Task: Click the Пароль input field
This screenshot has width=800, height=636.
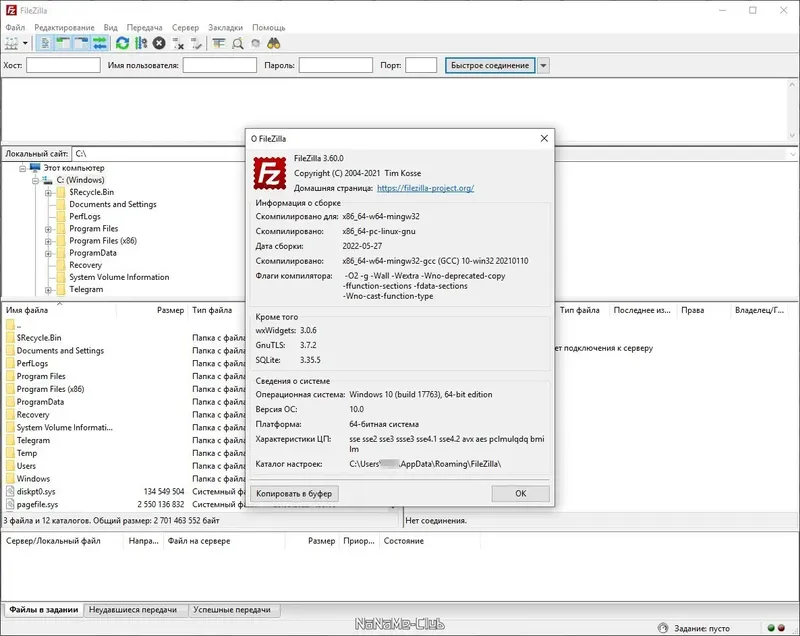Action: pyautogui.click(x=336, y=65)
